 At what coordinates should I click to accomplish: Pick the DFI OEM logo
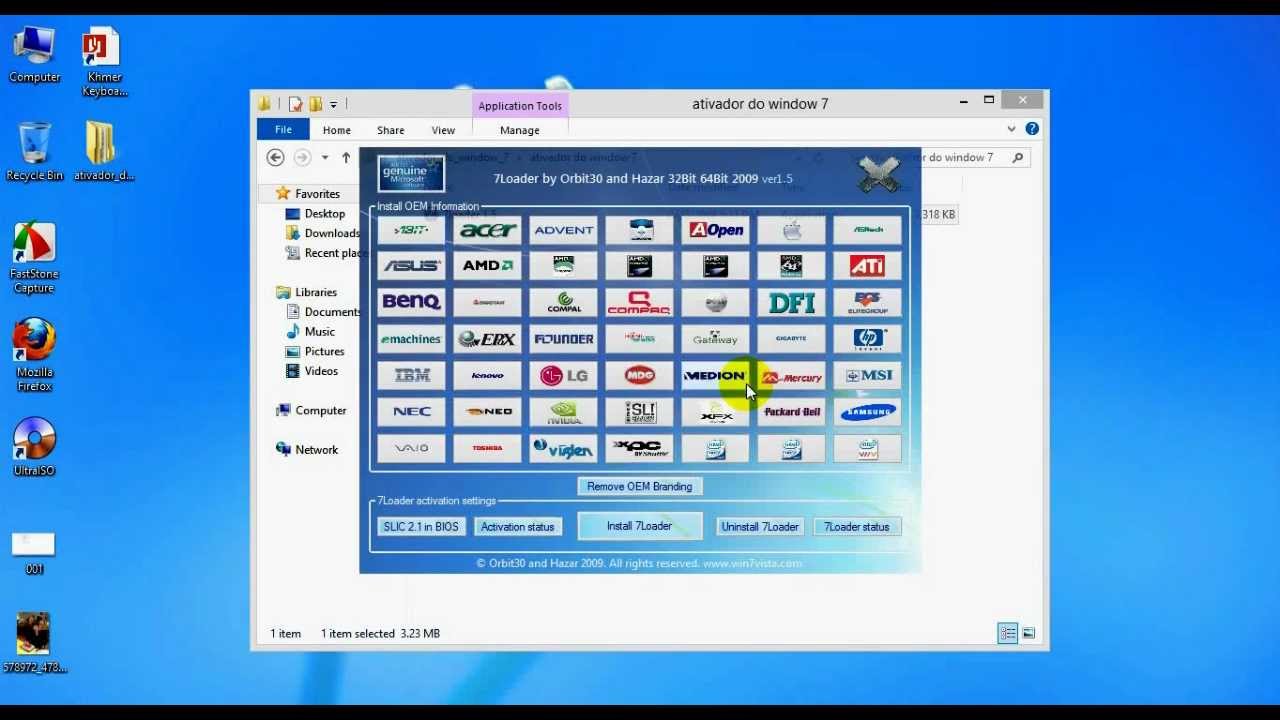pyautogui.click(x=792, y=302)
